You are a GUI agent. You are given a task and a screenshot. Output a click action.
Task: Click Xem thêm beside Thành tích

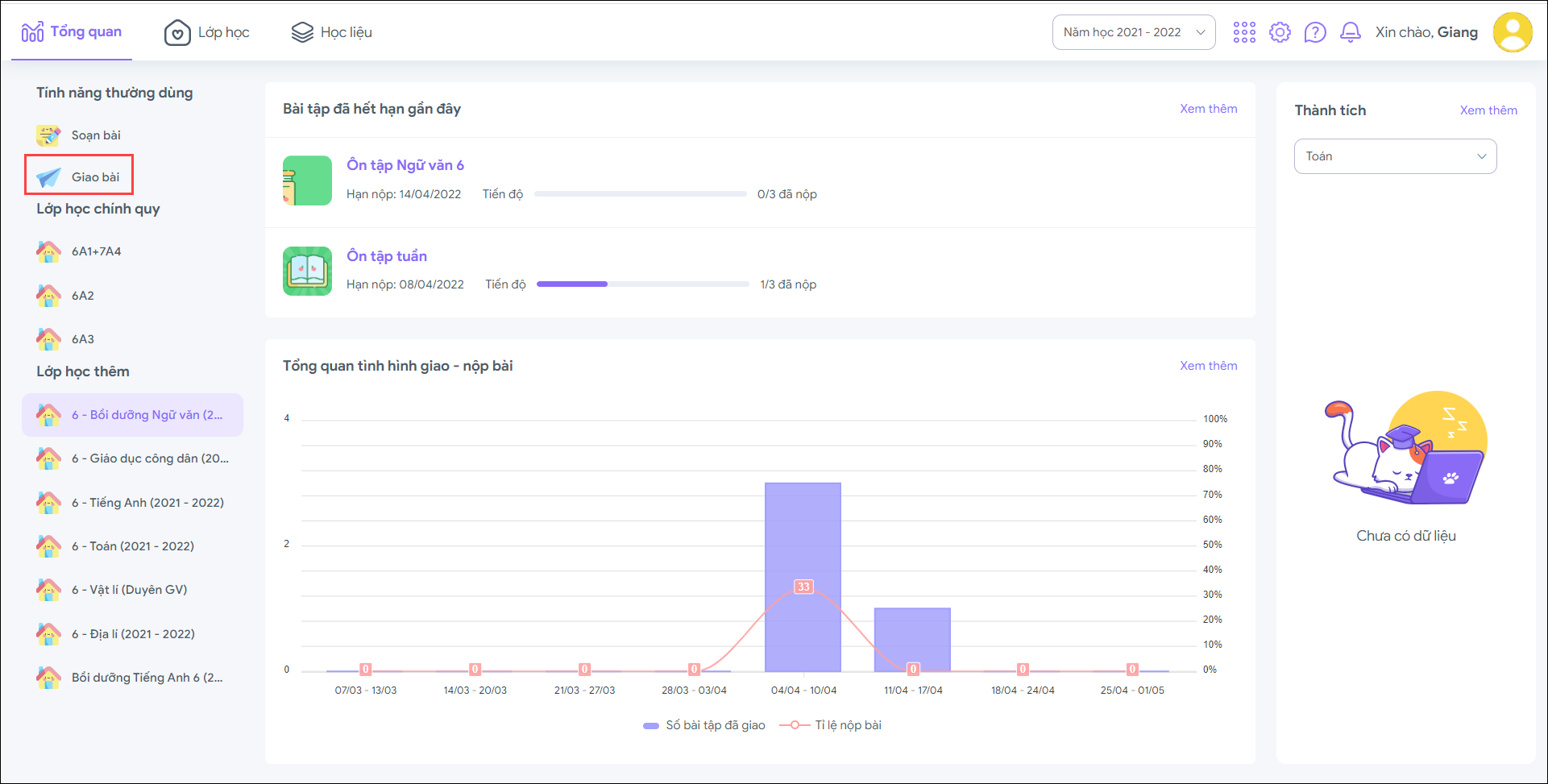[x=1488, y=110]
